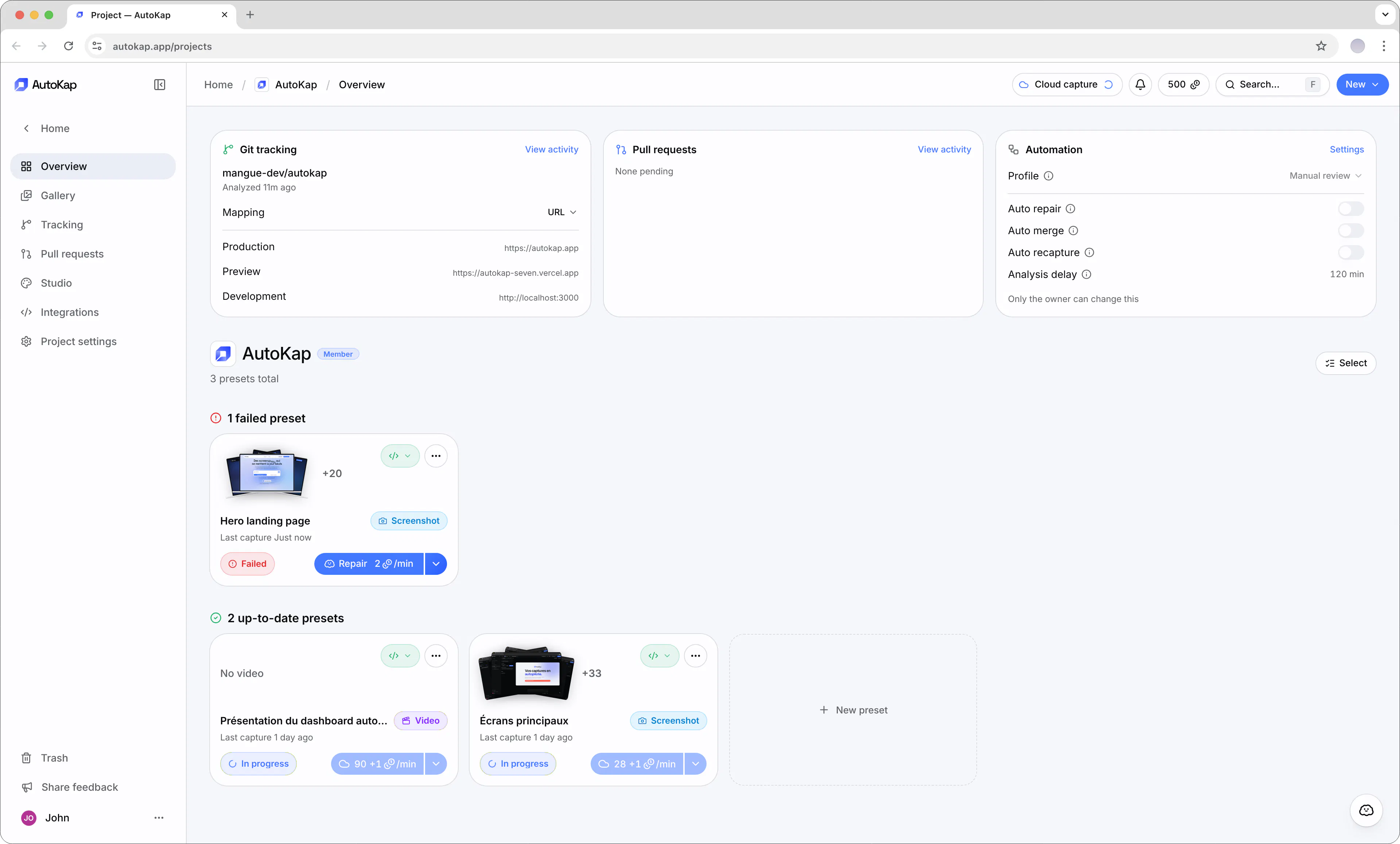Click the large AutoKap project logo

pyautogui.click(x=223, y=353)
